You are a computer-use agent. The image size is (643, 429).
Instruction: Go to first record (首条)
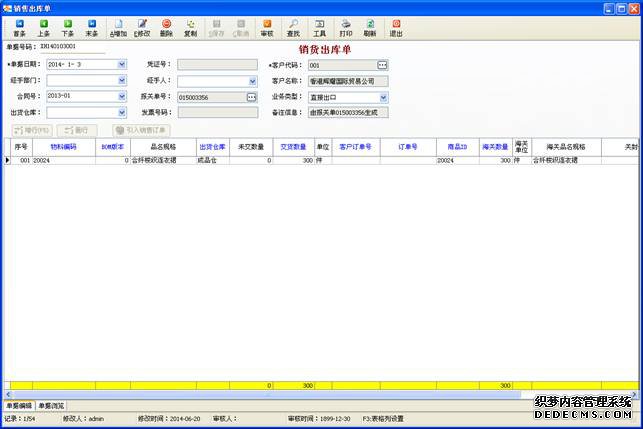[x=19, y=27]
